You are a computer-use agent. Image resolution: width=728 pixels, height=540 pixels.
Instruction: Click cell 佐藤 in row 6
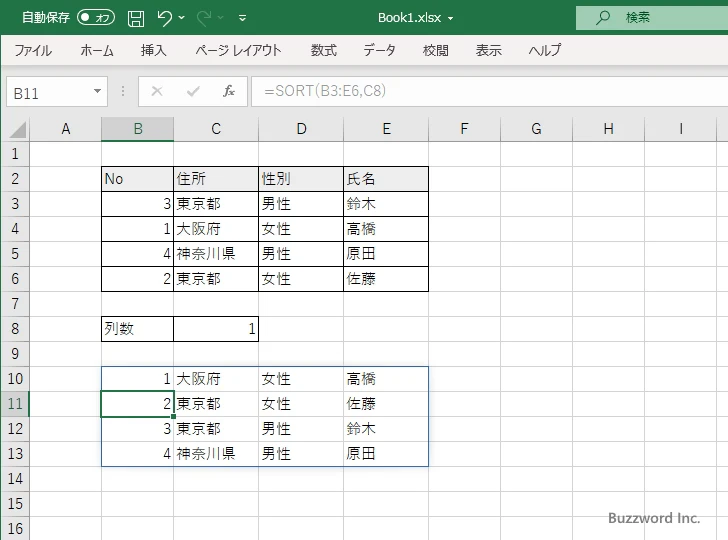coord(386,279)
